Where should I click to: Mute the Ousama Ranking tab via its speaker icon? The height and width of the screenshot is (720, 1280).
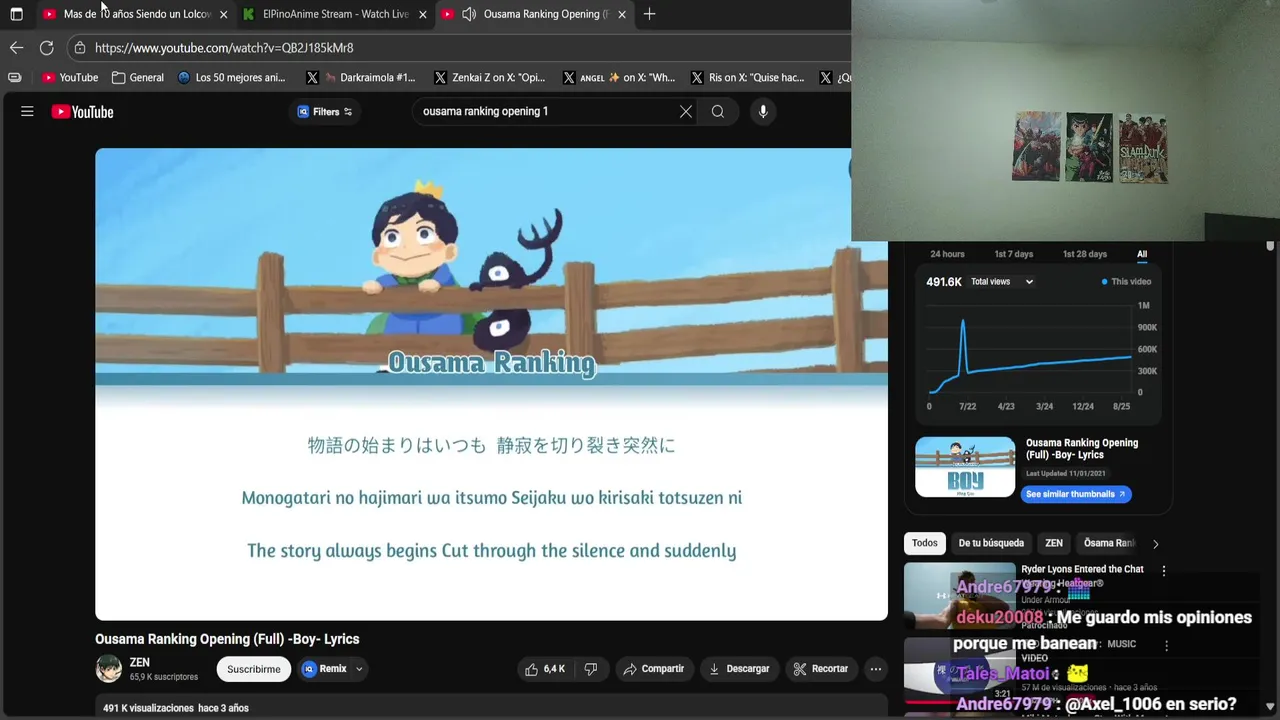click(468, 14)
